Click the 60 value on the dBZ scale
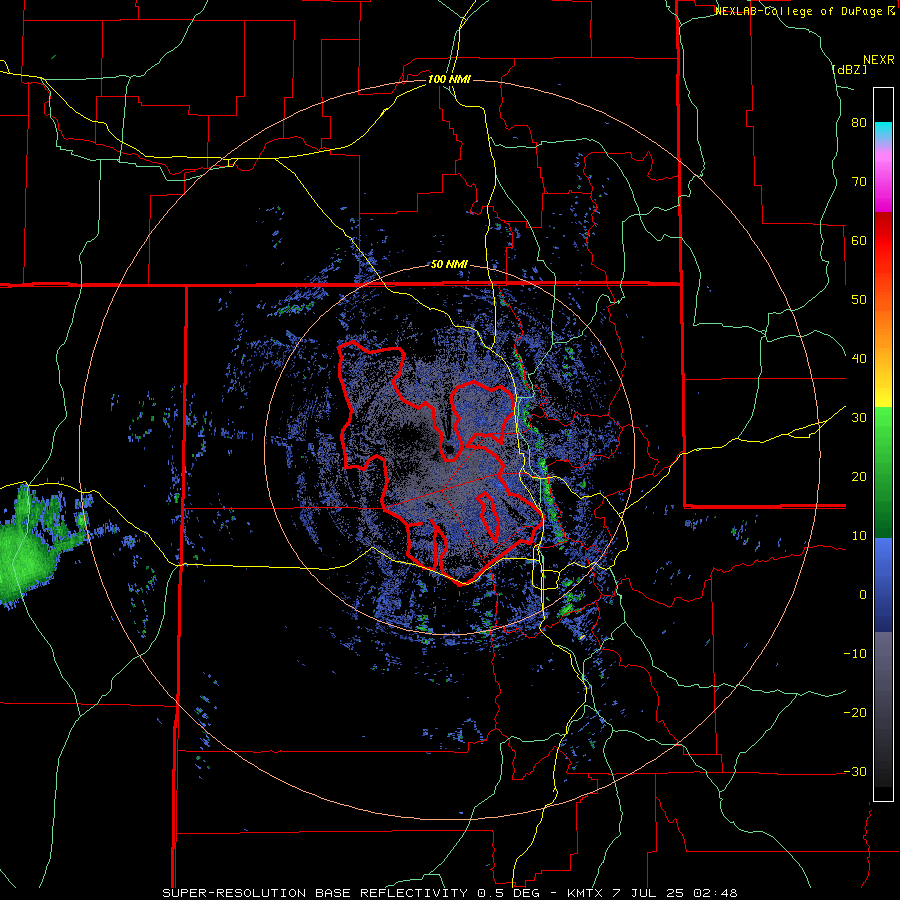The height and width of the screenshot is (900, 900). click(x=859, y=240)
